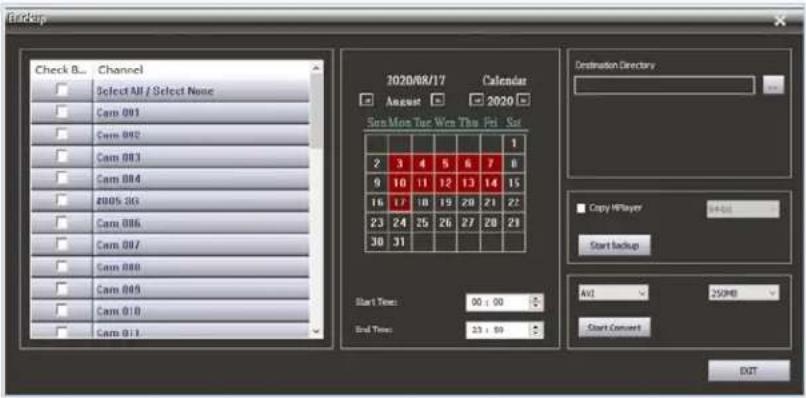
Task: Select August 7 on the calendar
Action: point(490,164)
